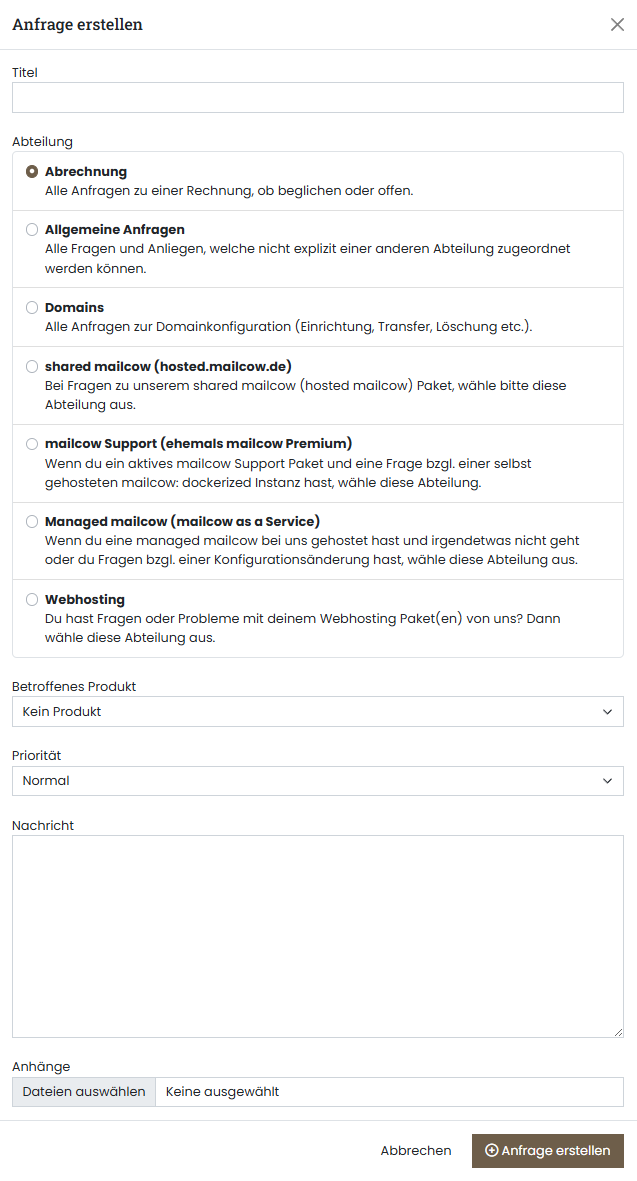Select the Abrechnung department
The height and width of the screenshot is (1181, 637).
click(x=31, y=169)
